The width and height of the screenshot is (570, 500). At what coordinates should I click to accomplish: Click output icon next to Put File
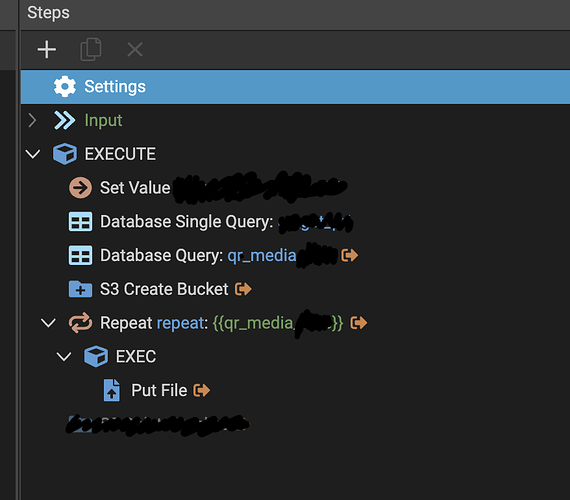coord(201,390)
